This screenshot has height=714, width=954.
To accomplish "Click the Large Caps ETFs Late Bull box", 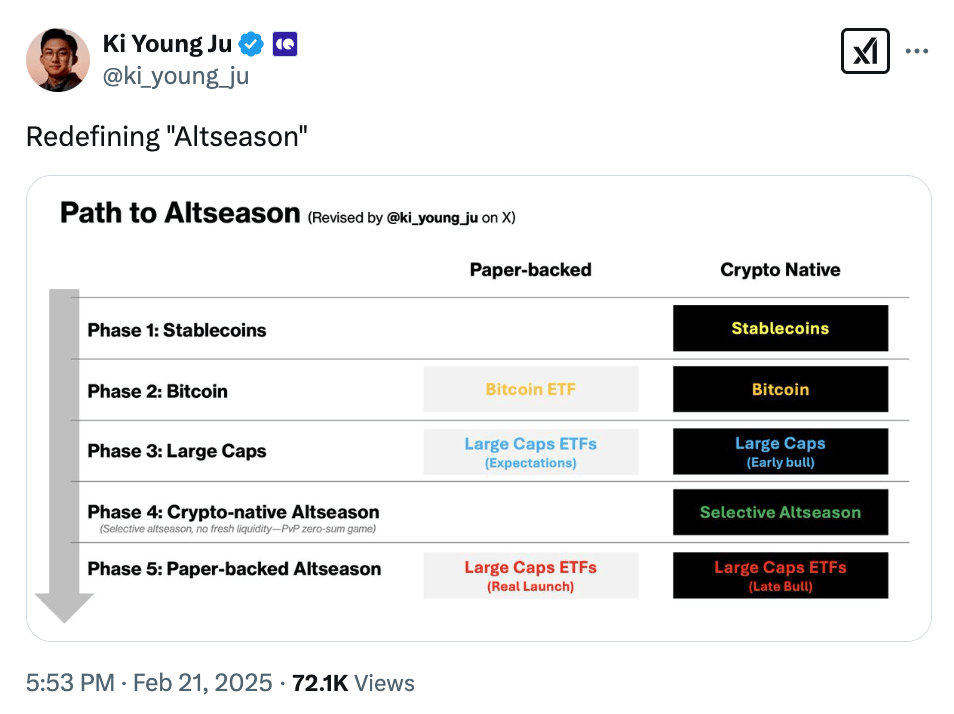I will pyautogui.click(x=780, y=575).
